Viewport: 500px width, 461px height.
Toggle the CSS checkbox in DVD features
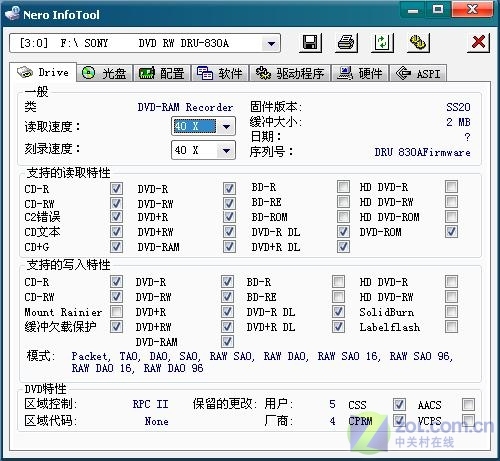point(399,404)
